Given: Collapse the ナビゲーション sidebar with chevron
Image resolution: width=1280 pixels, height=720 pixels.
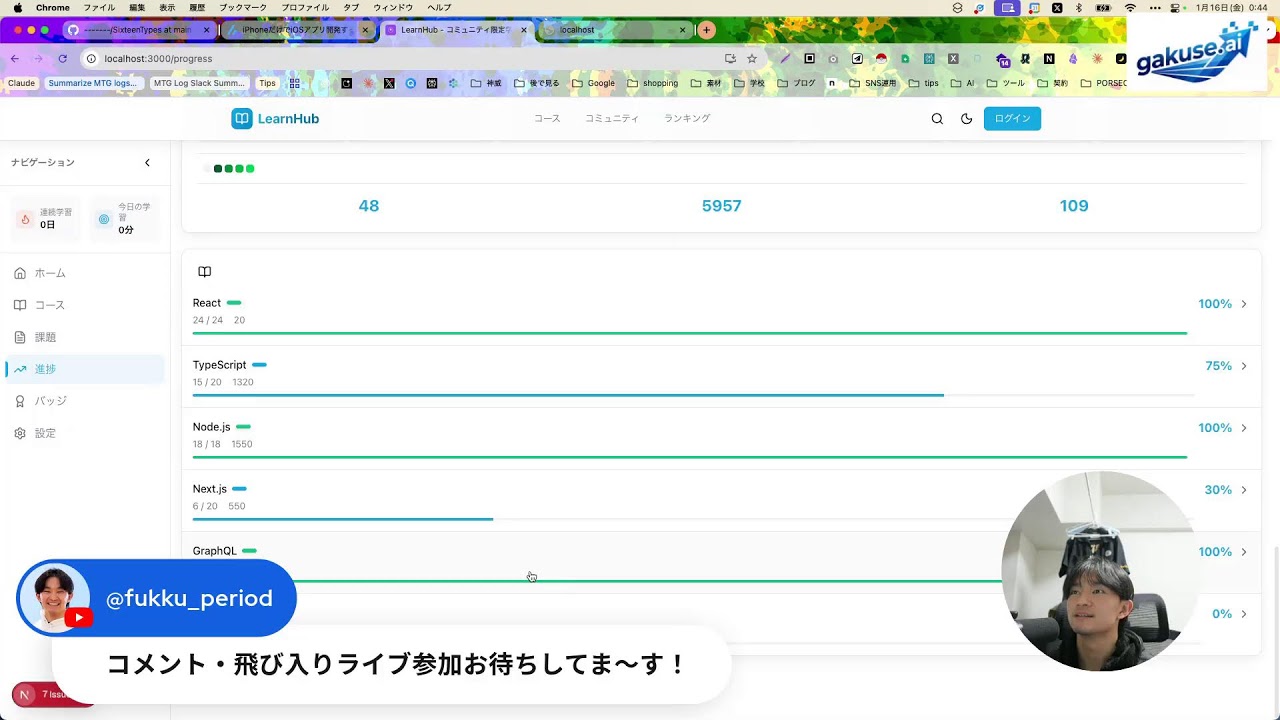Looking at the screenshot, I should click(147, 163).
